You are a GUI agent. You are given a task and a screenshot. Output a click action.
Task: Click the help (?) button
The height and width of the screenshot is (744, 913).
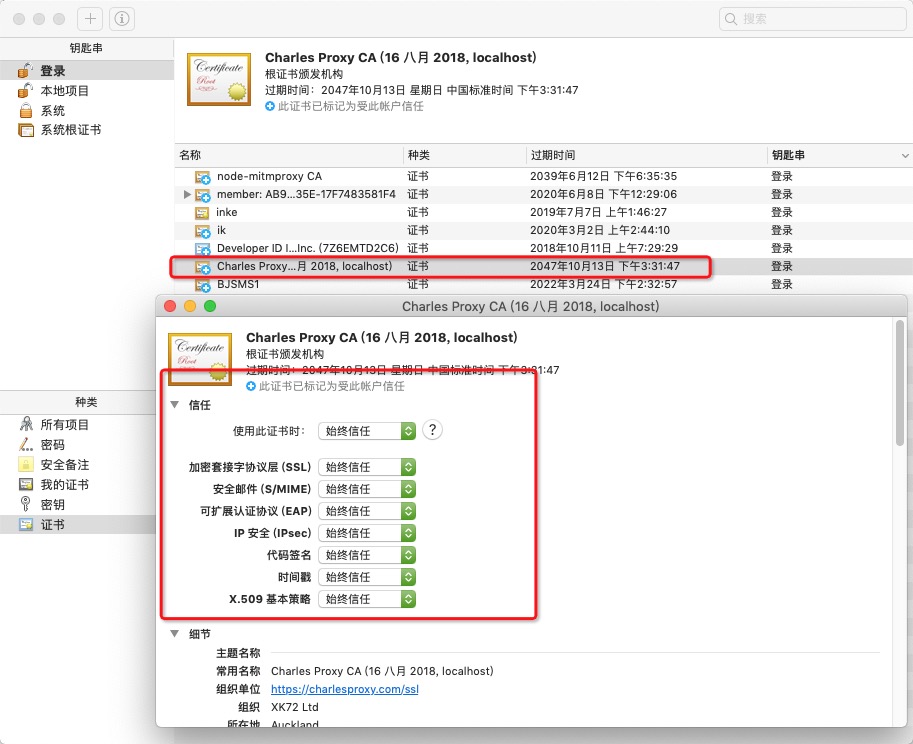[432, 430]
